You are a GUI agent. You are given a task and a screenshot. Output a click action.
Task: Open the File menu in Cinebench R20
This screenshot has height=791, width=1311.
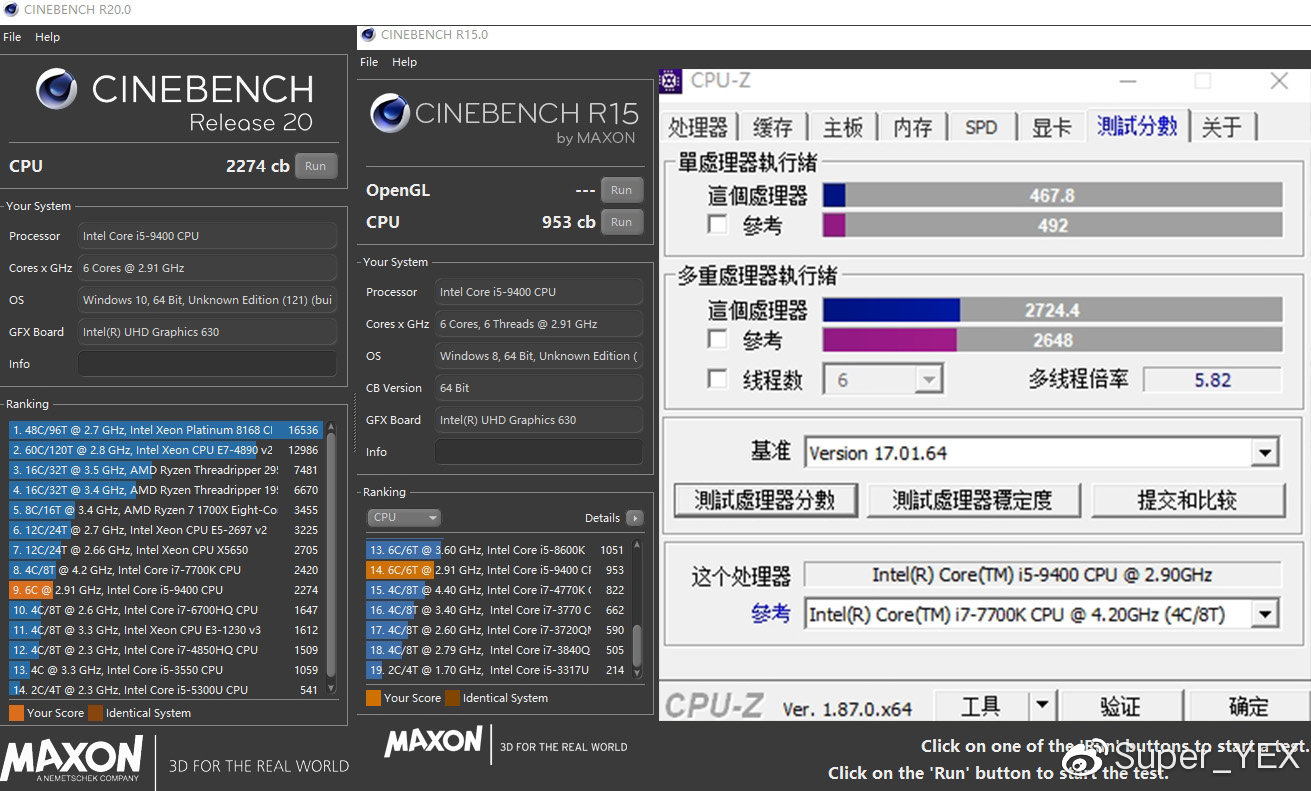(11, 37)
